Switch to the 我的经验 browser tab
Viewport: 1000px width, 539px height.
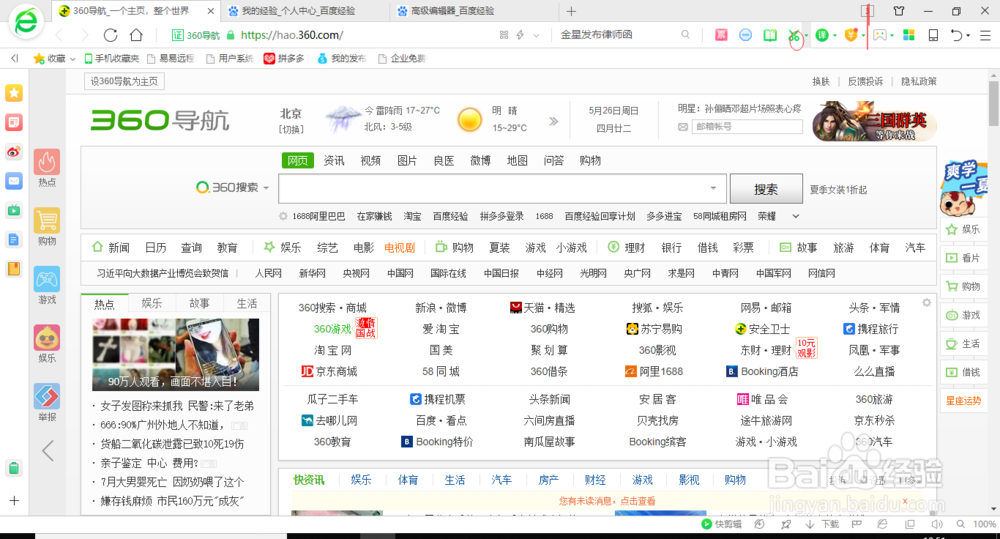[298, 11]
